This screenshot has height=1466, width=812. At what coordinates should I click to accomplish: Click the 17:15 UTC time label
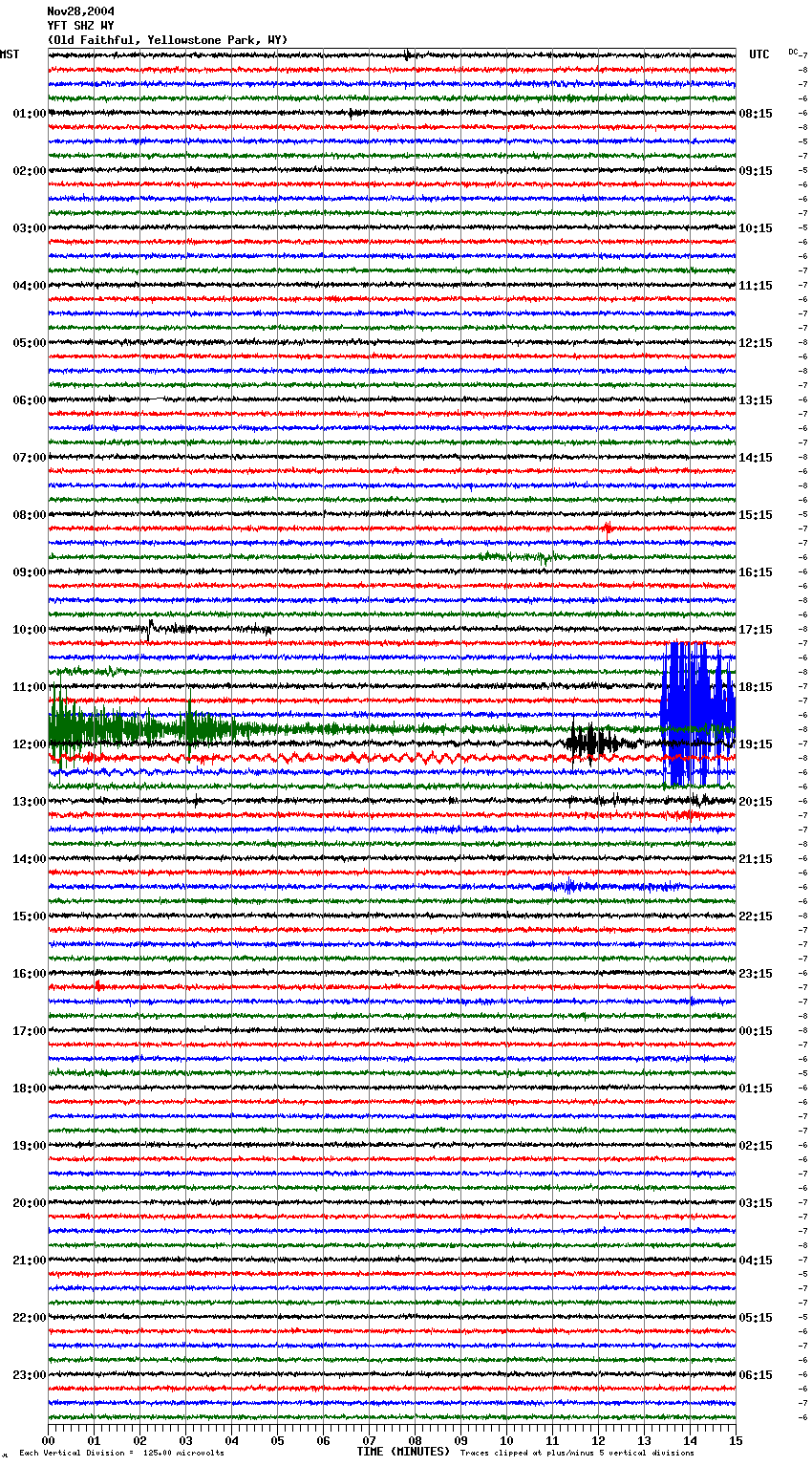tap(756, 630)
